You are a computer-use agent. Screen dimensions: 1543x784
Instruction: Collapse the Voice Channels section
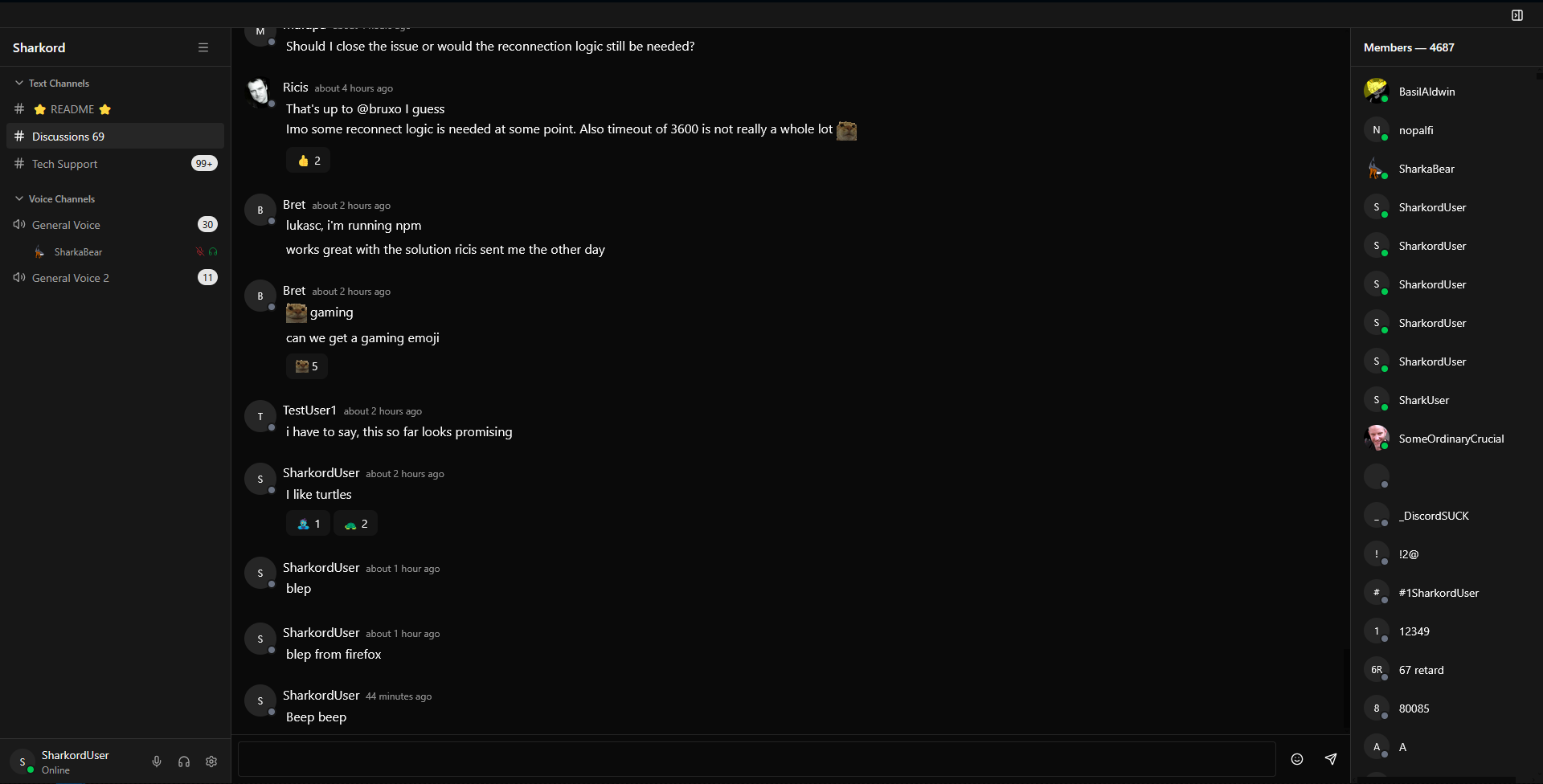coord(17,198)
